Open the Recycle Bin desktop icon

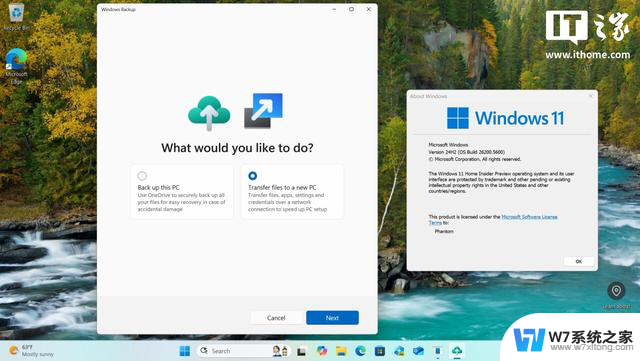pyautogui.click(x=16, y=17)
